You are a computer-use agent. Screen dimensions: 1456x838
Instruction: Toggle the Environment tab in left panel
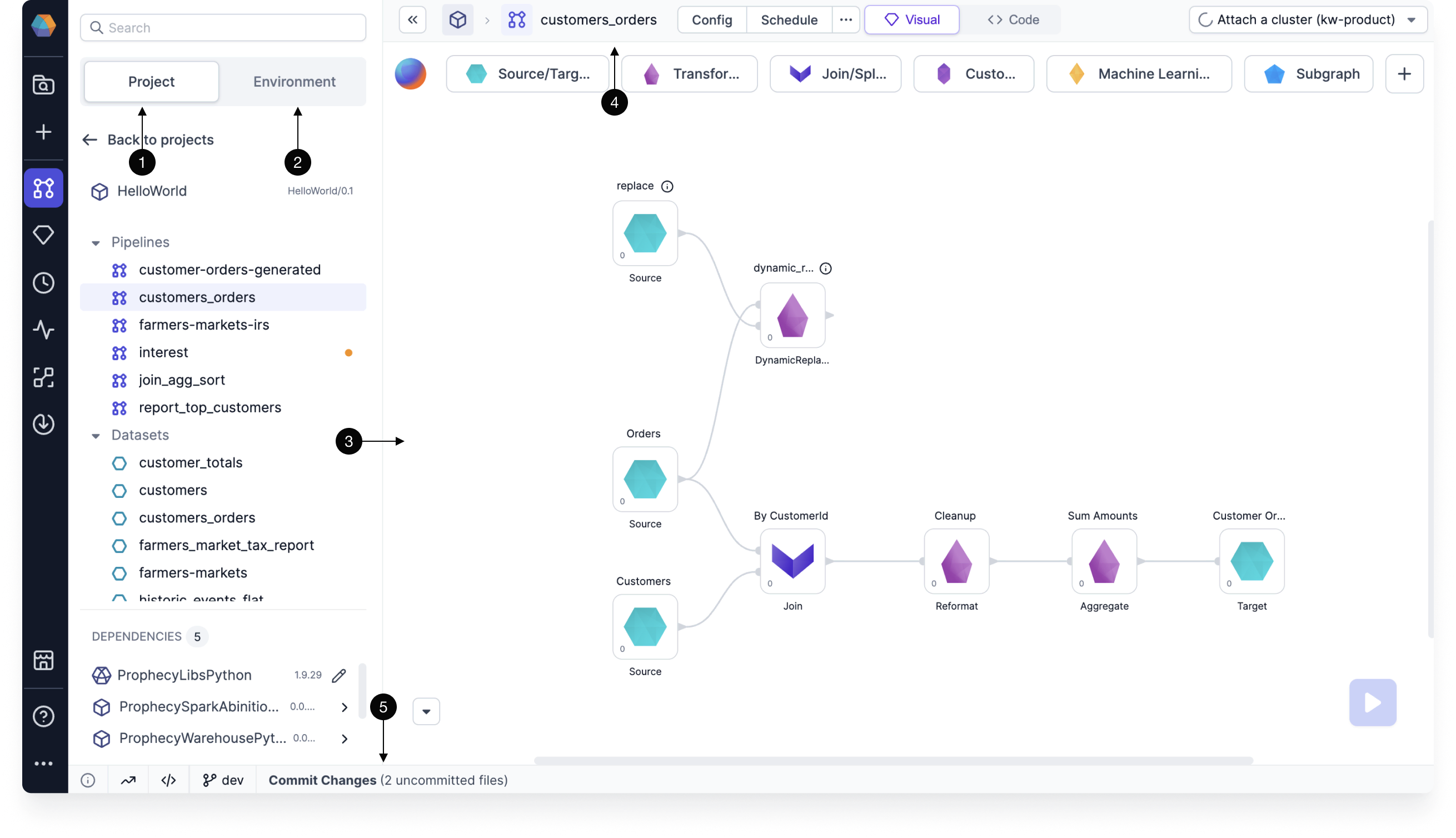tap(293, 81)
